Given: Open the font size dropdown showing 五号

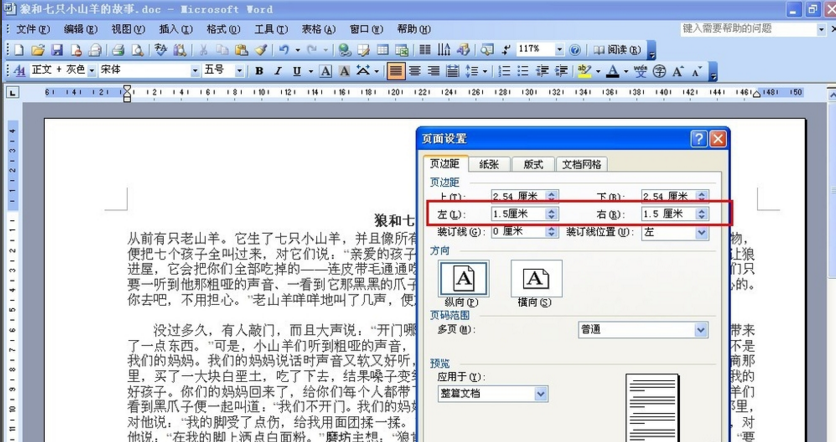Looking at the screenshot, I should pos(239,70).
